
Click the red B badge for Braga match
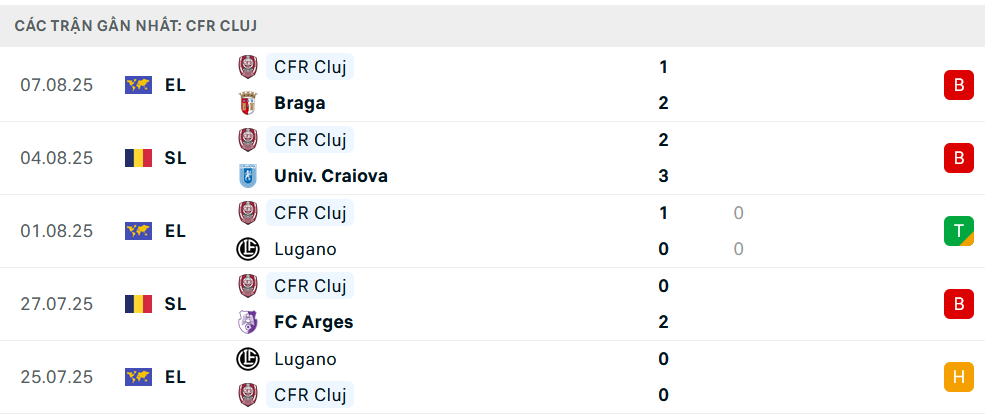(958, 85)
